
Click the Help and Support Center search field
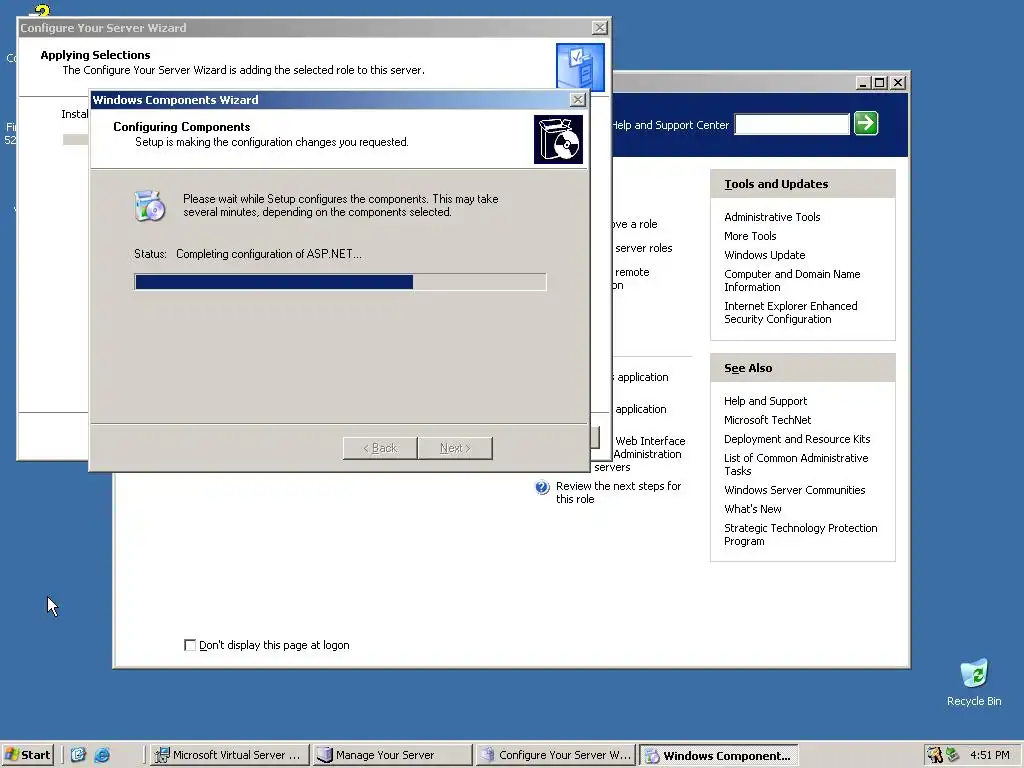pyautogui.click(x=792, y=124)
